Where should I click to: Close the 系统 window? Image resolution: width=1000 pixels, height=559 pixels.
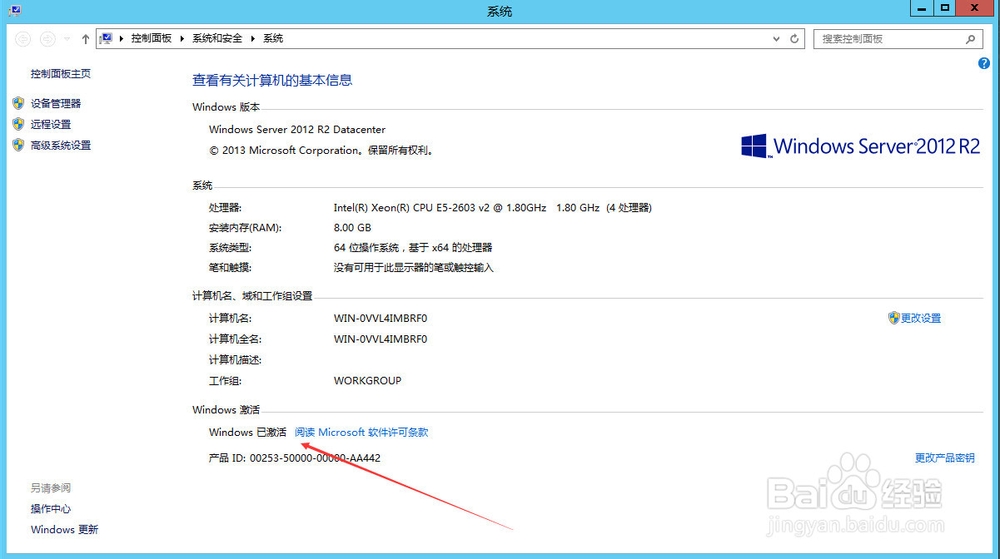974,8
